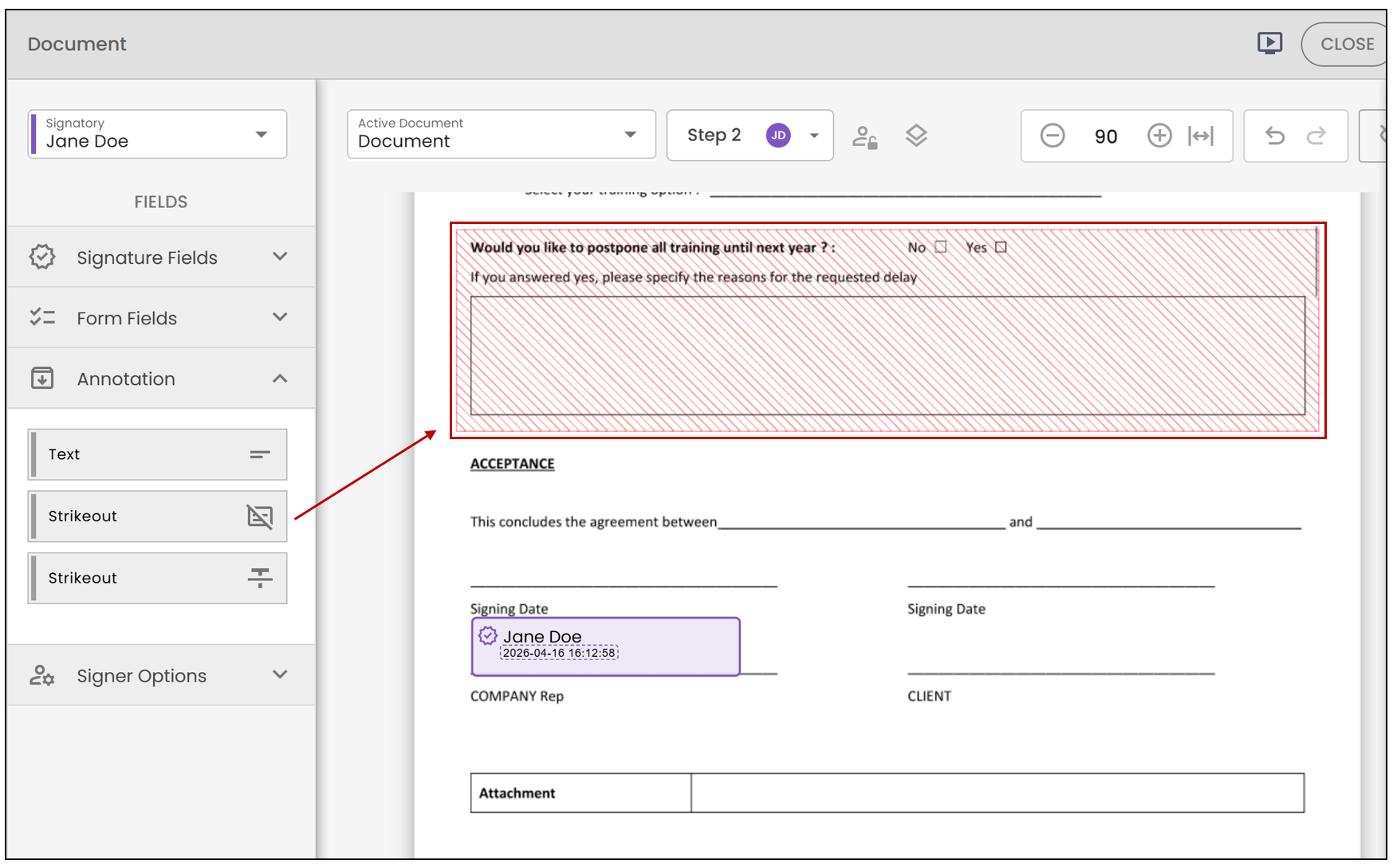Redo the last action
The image size is (1393, 868).
[1316, 136]
